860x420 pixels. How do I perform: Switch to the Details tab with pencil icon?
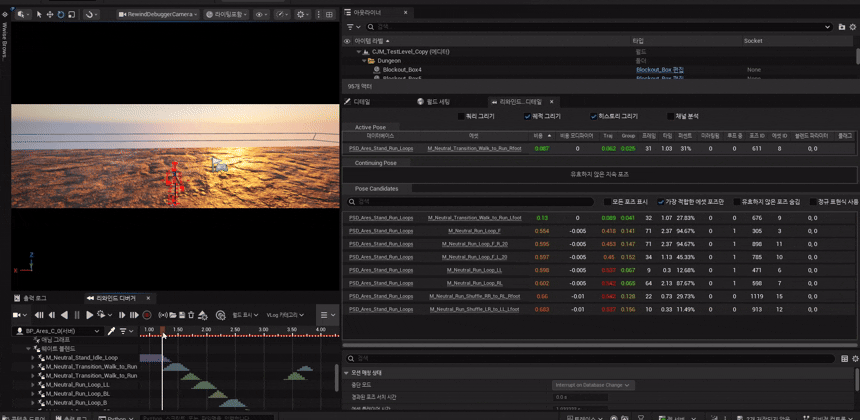point(358,101)
